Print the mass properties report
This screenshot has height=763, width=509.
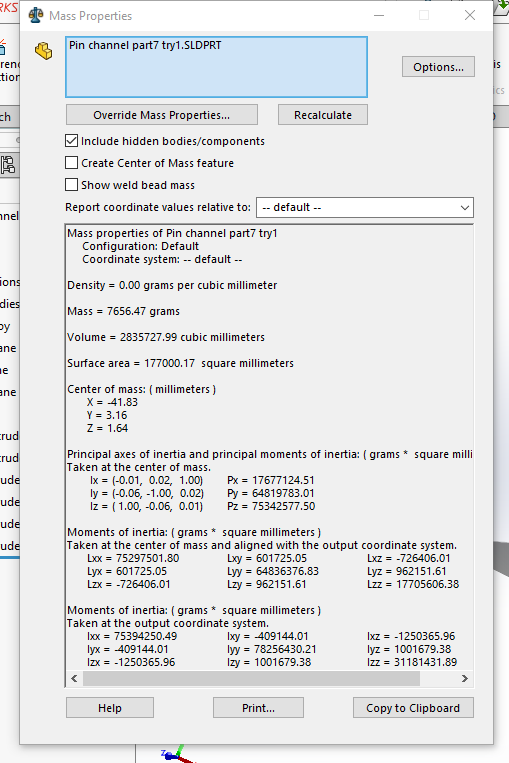(258, 708)
